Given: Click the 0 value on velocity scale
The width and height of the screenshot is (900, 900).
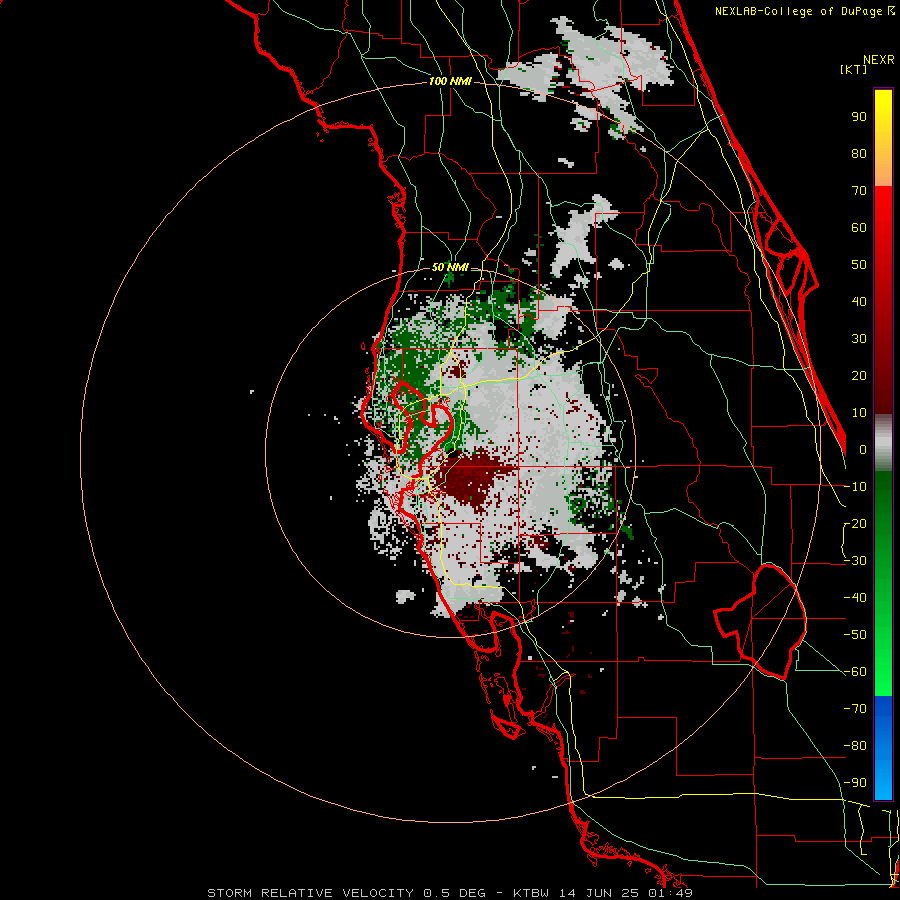Looking at the screenshot, I should pos(863,449).
